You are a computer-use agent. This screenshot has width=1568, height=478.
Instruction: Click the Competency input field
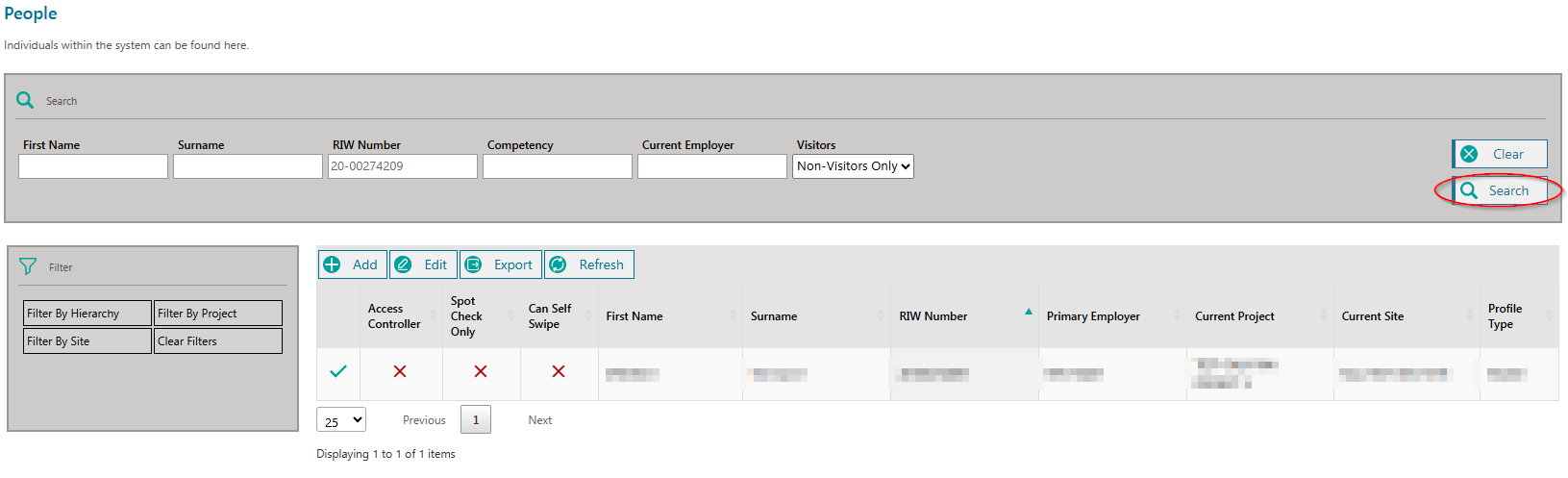pyautogui.click(x=558, y=166)
